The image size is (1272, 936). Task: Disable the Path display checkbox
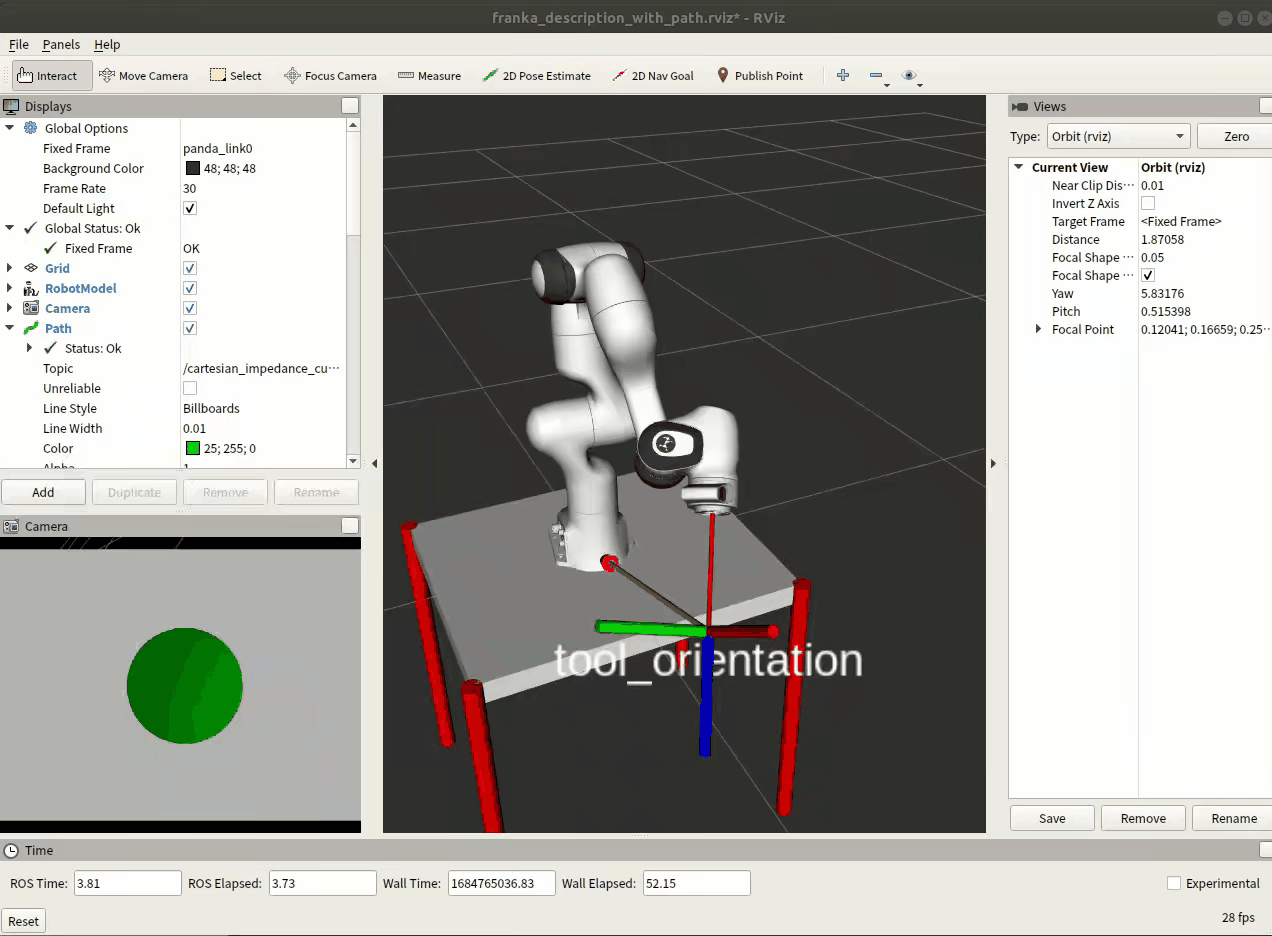click(190, 328)
